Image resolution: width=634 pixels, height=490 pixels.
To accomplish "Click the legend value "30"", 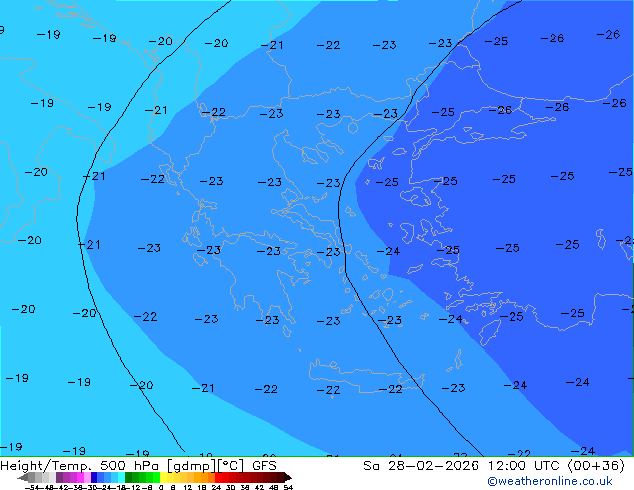I will pyautogui.click(x=230, y=487).
